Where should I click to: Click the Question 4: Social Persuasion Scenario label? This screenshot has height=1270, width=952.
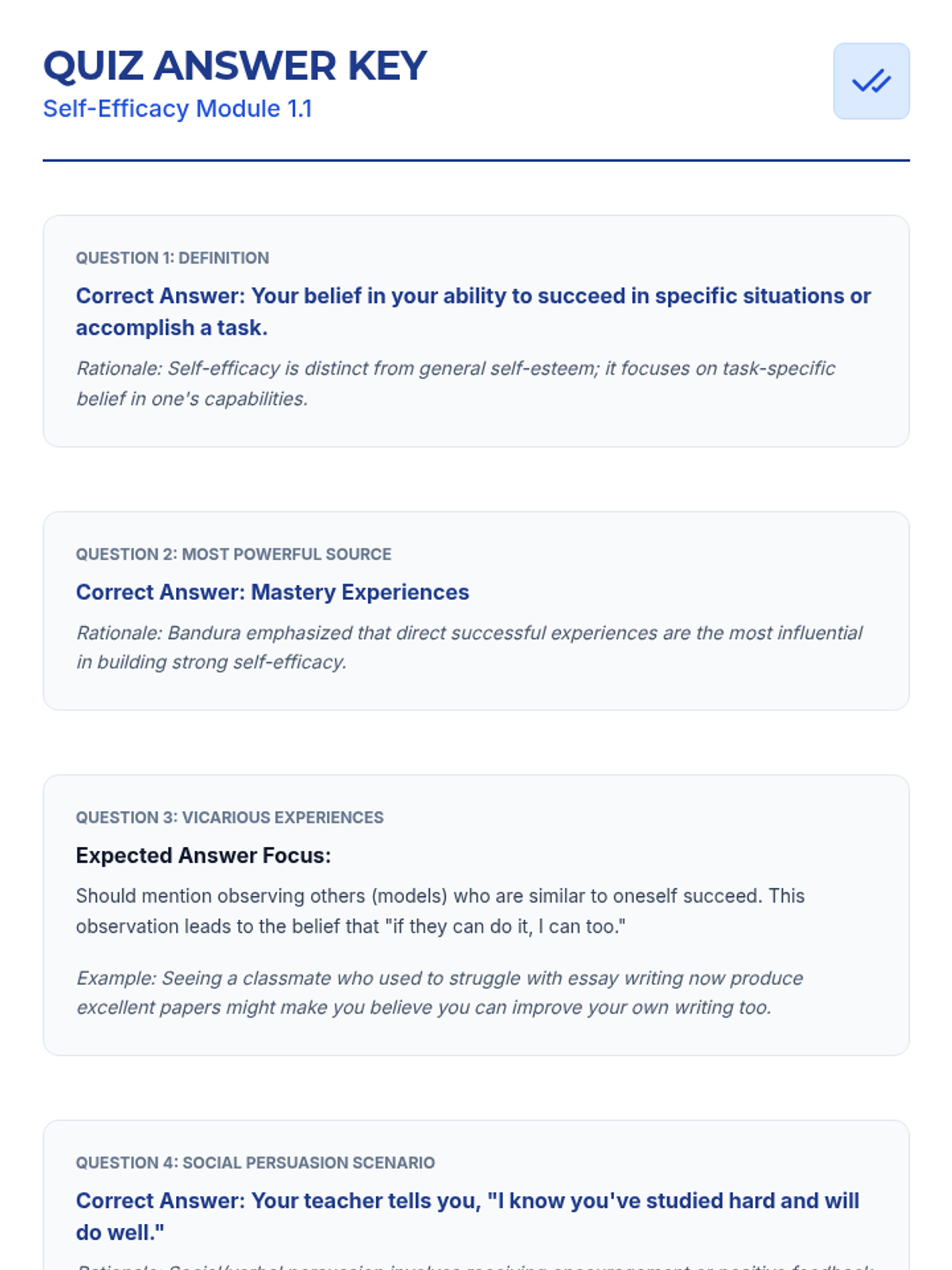(255, 1163)
